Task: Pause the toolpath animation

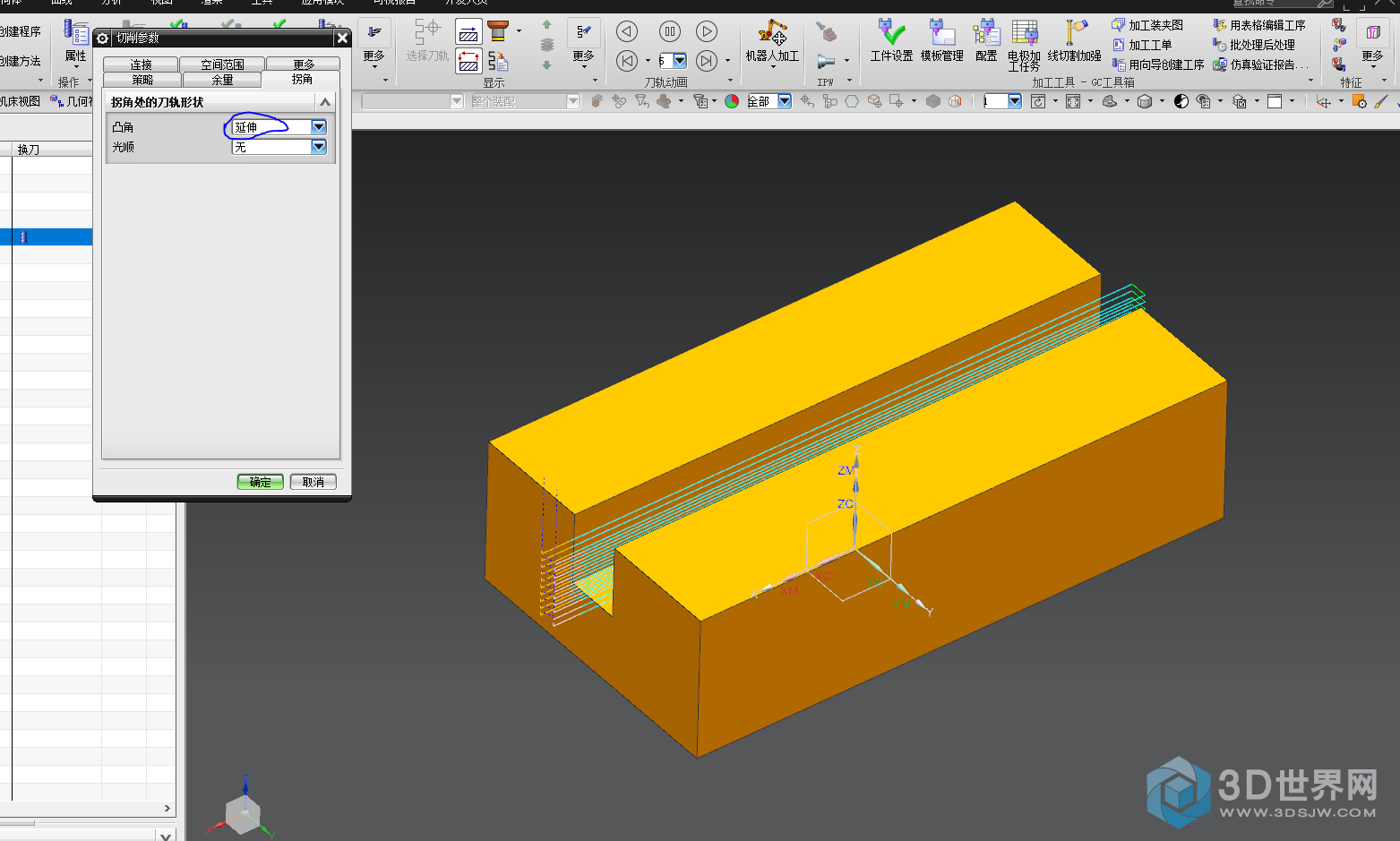Action: pos(669,31)
